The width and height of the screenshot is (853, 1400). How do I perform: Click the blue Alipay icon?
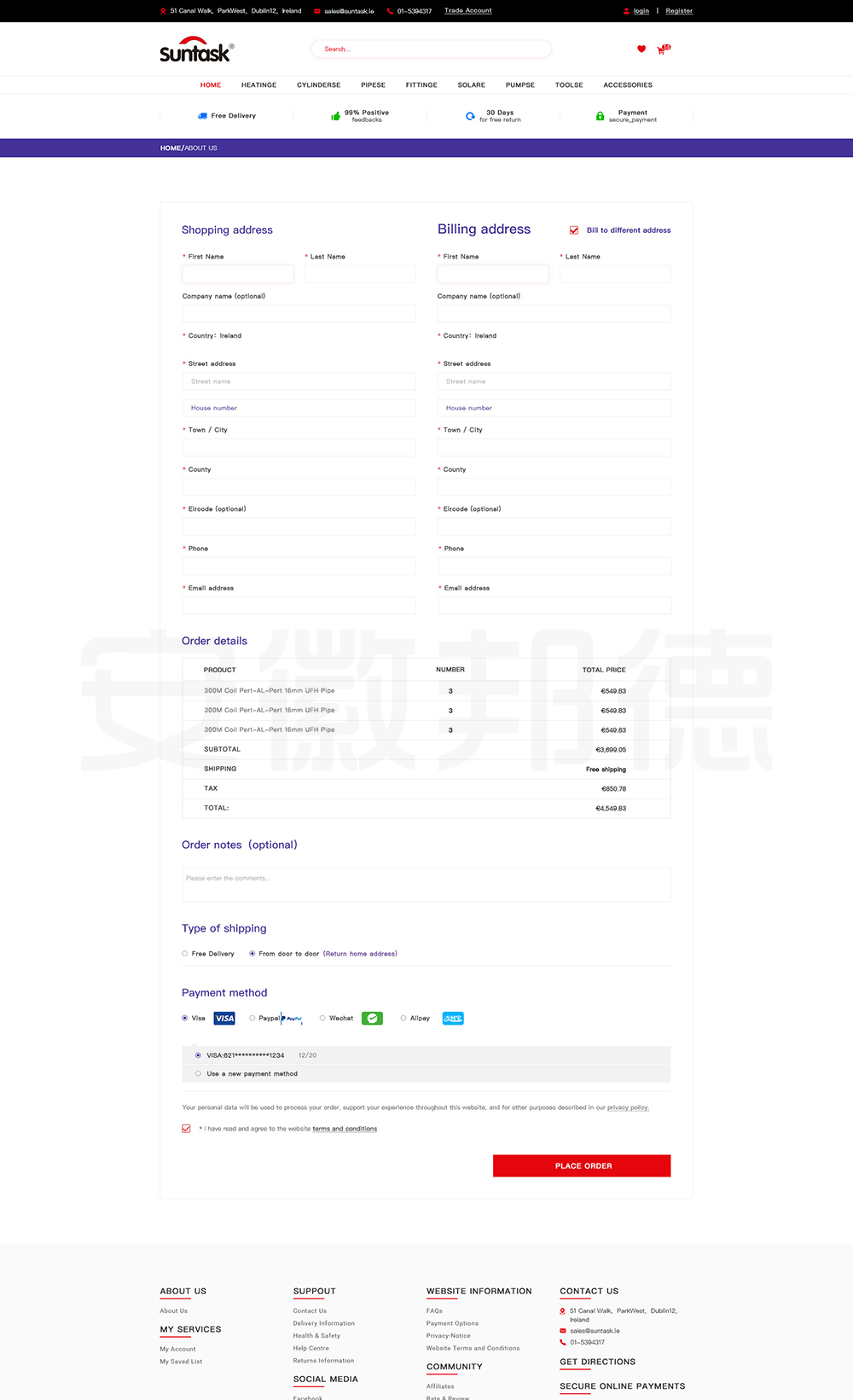(x=453, y=1019)
